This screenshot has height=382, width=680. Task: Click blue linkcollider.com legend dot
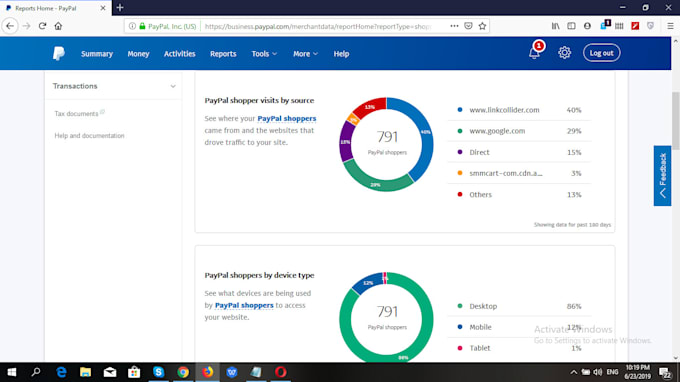460,110
